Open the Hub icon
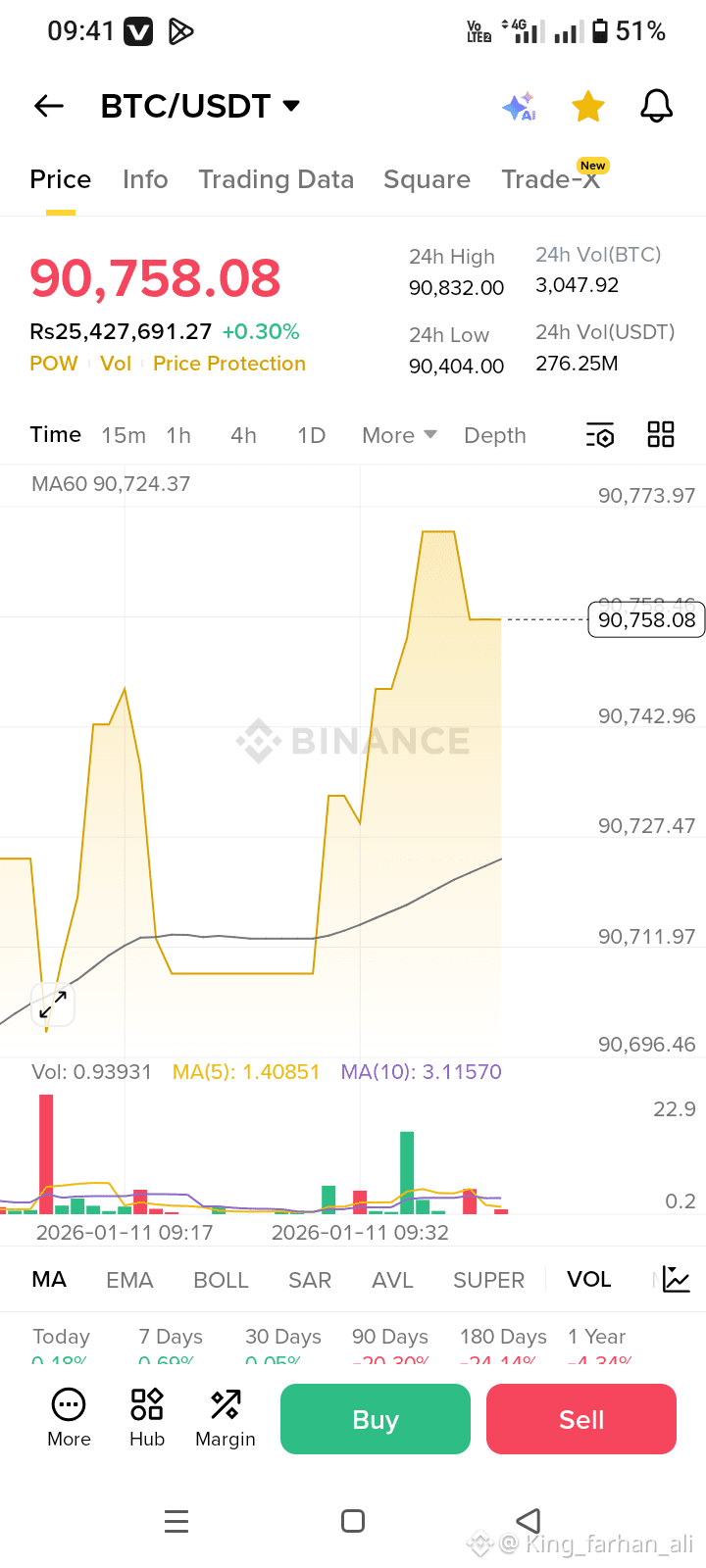The image size is (706, 1568). click(147, 1417)
